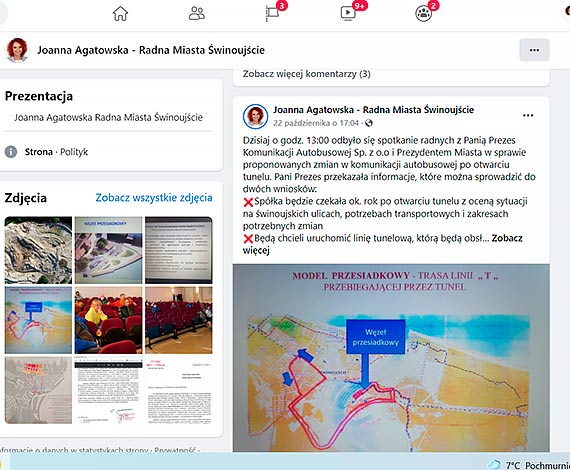Open the Friends icon in top bar
Screen dimensions: 570x470
coord(197,13)
